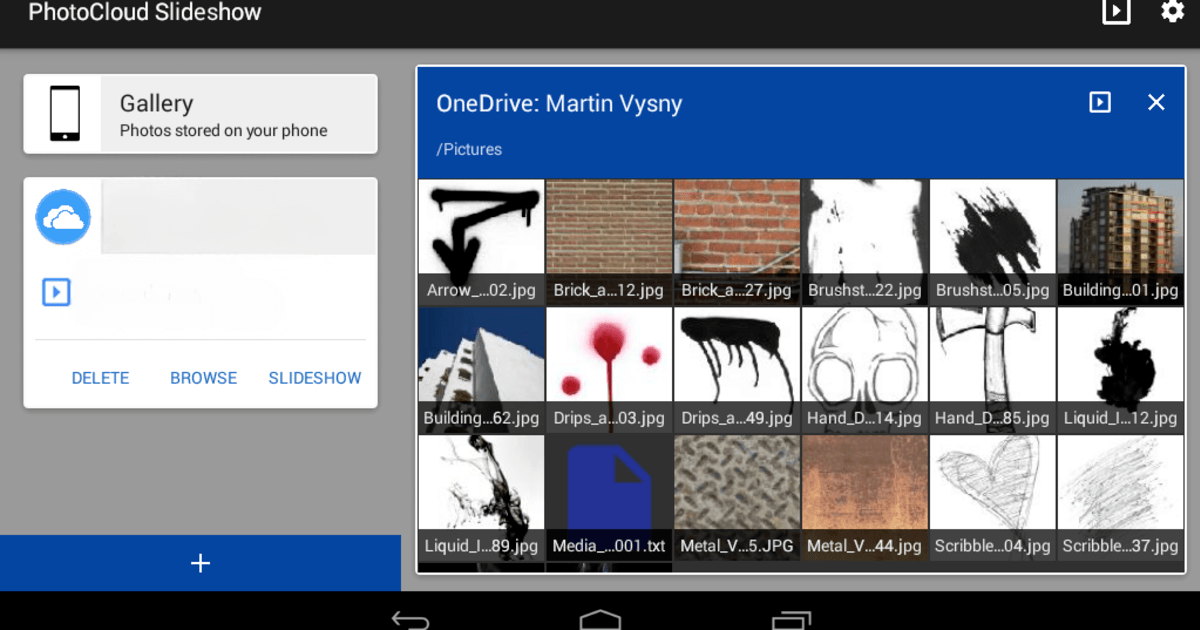
Task: Open Liquid_I...12.jpg thumbnail
Action: [1121, 370]
